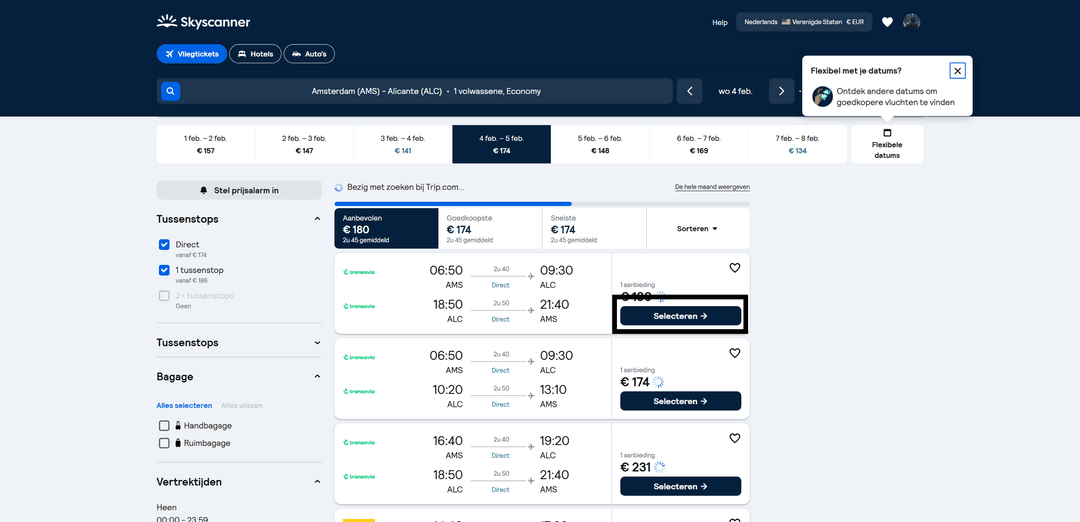The width and height of the screenshot is (1080, 522).
Task: Switch to the Vliegtickets tab
Action: (191, 54)
